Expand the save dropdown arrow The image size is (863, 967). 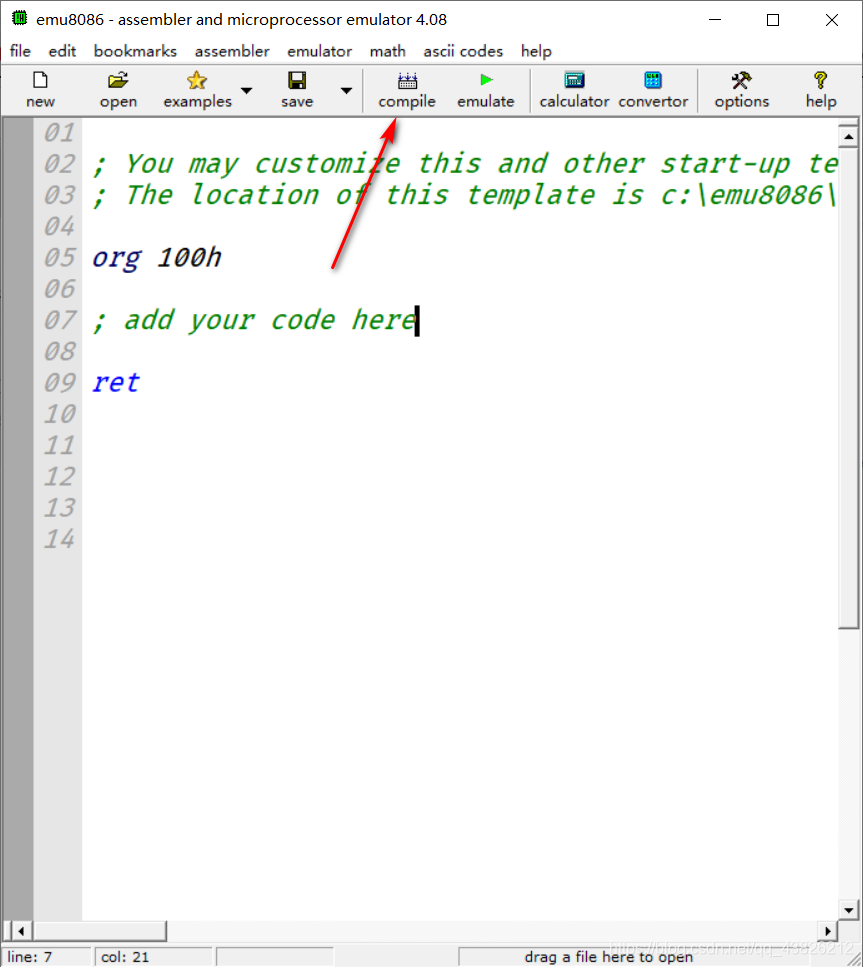pyautogui.click(x=347, y=91)
